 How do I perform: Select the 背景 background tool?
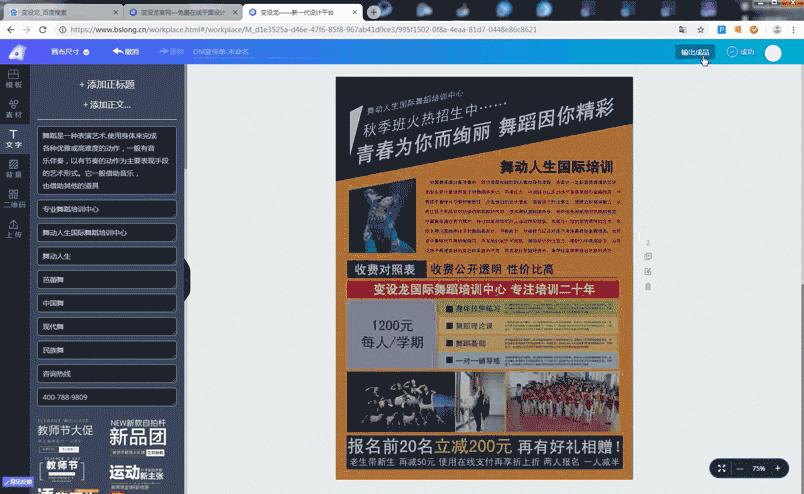[x=13, y=167]
